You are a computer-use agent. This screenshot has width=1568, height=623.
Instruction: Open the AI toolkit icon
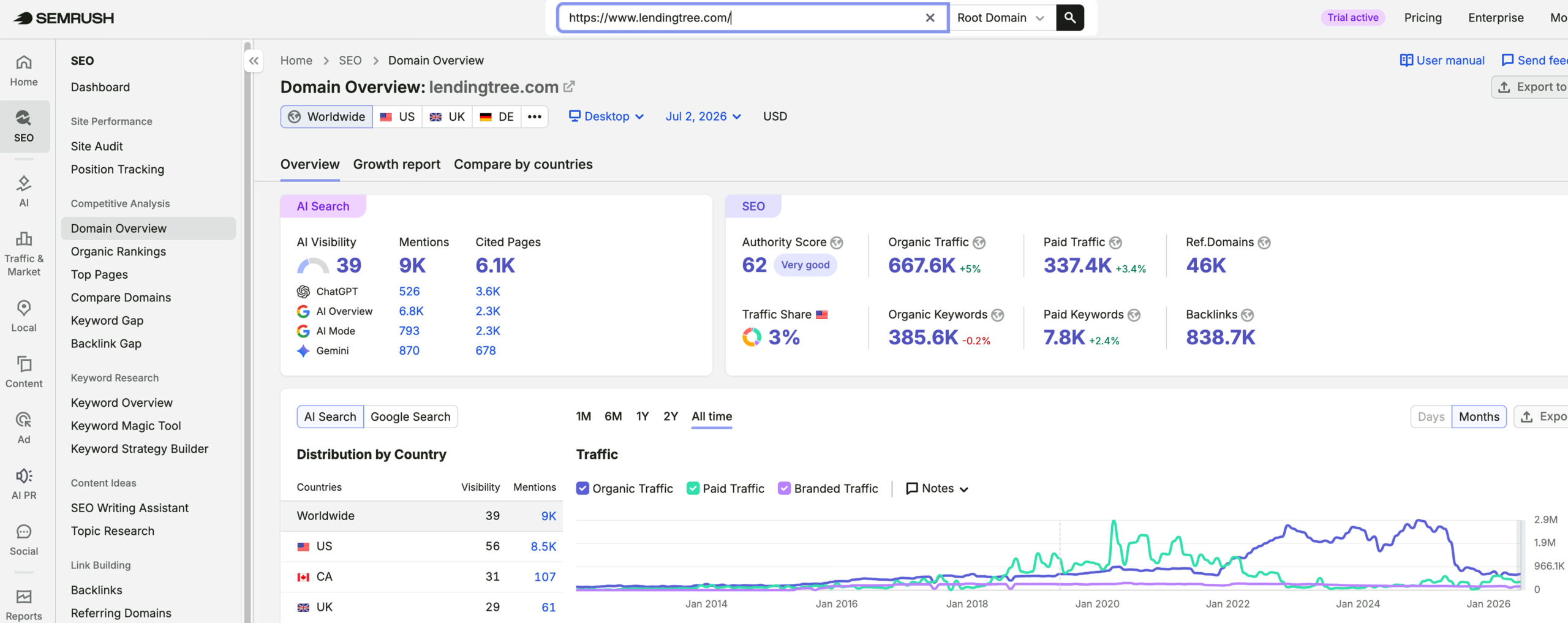(24, 191)
